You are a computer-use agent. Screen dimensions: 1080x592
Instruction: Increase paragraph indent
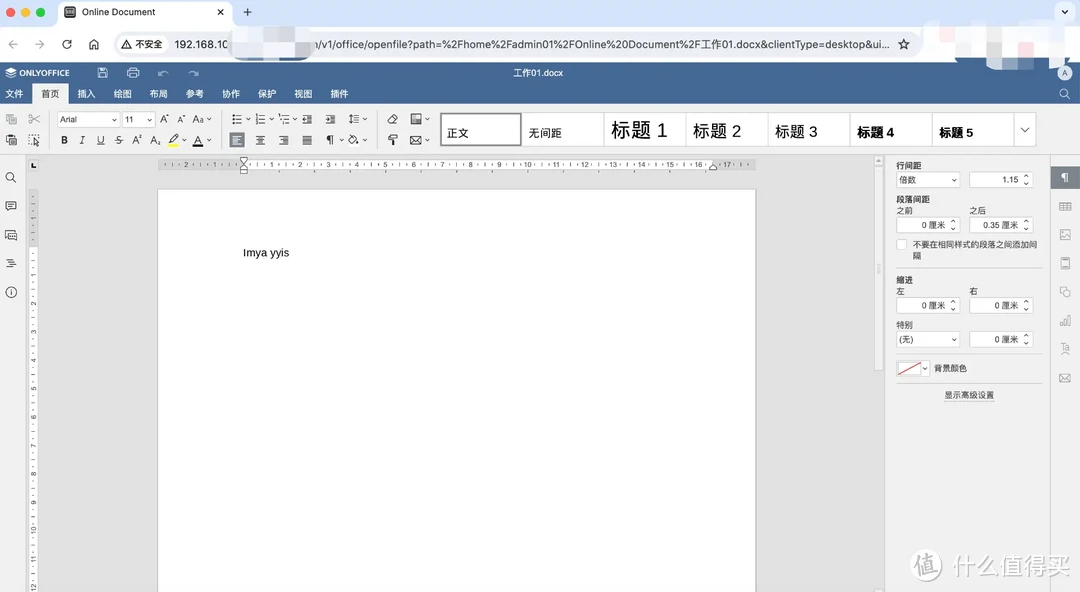pos(331,119)
